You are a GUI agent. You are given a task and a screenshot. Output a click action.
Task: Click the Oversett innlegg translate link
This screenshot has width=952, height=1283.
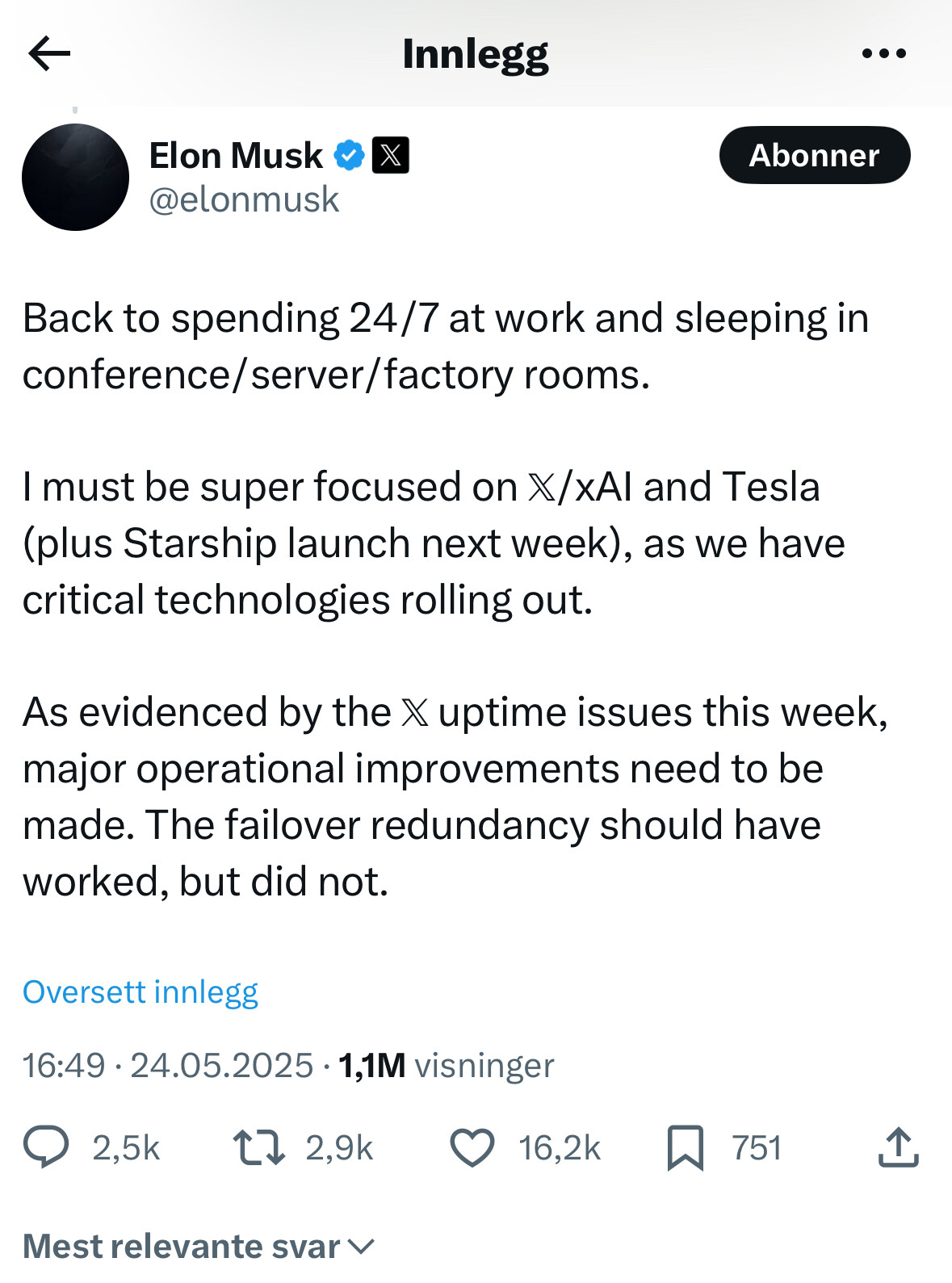pyautogui.click(x=140, y=992)
